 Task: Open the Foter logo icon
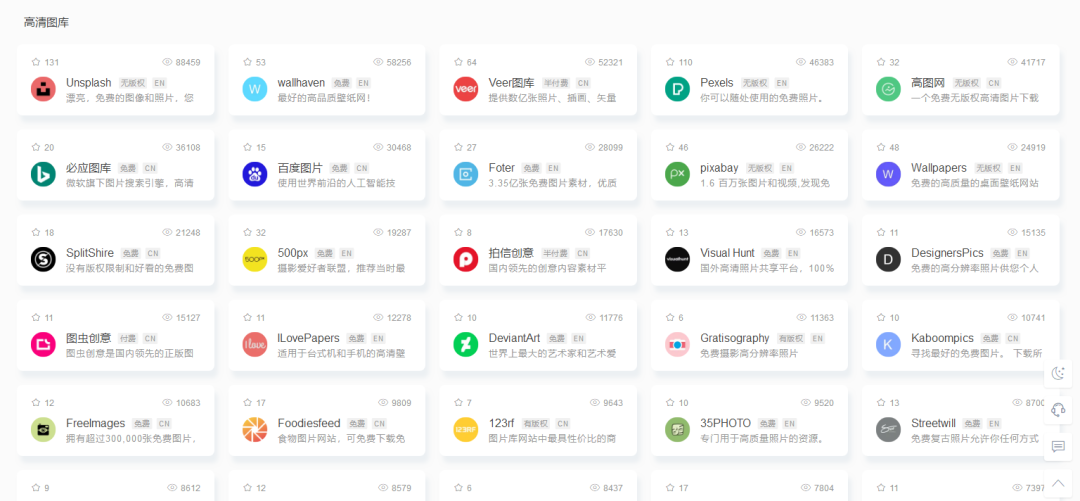click(466, 174)
